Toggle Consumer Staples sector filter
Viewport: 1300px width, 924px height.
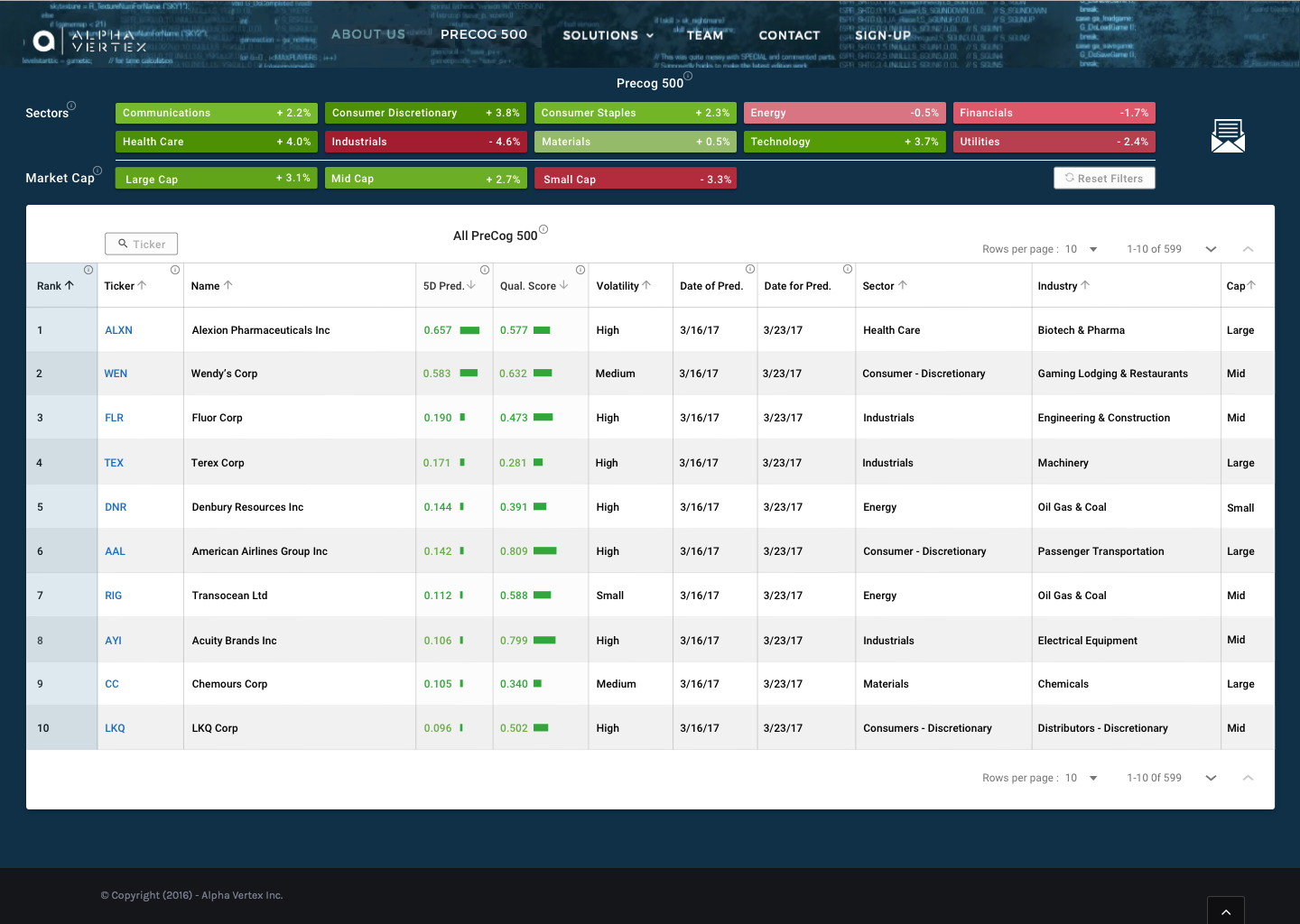(636, 113)
